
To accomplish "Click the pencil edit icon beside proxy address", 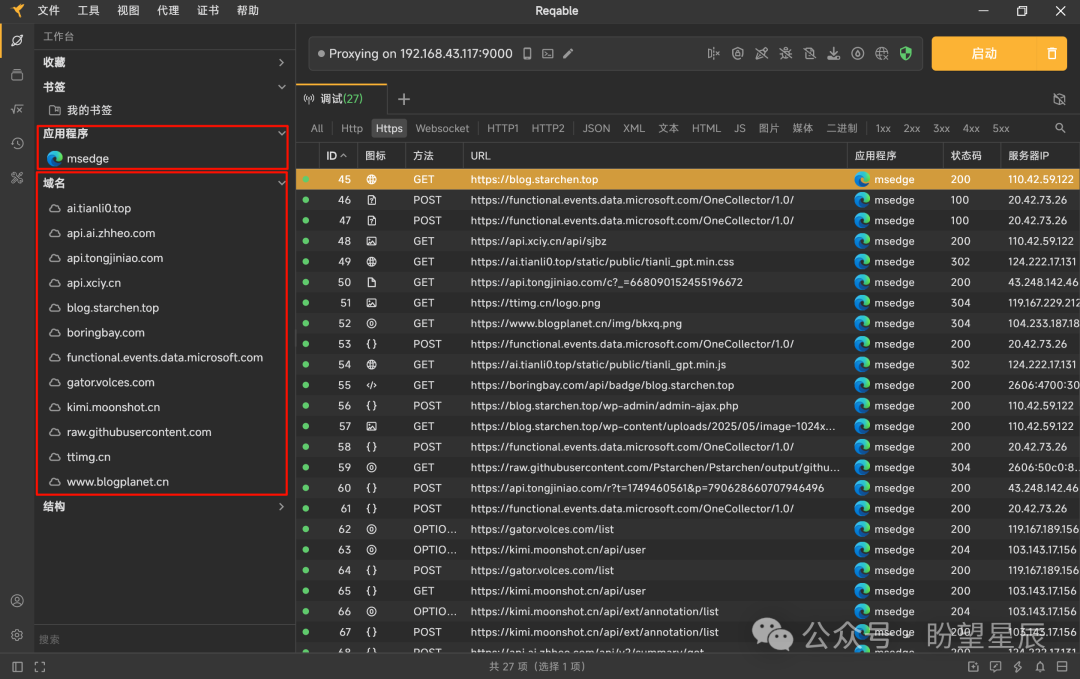I will (568, 54).
